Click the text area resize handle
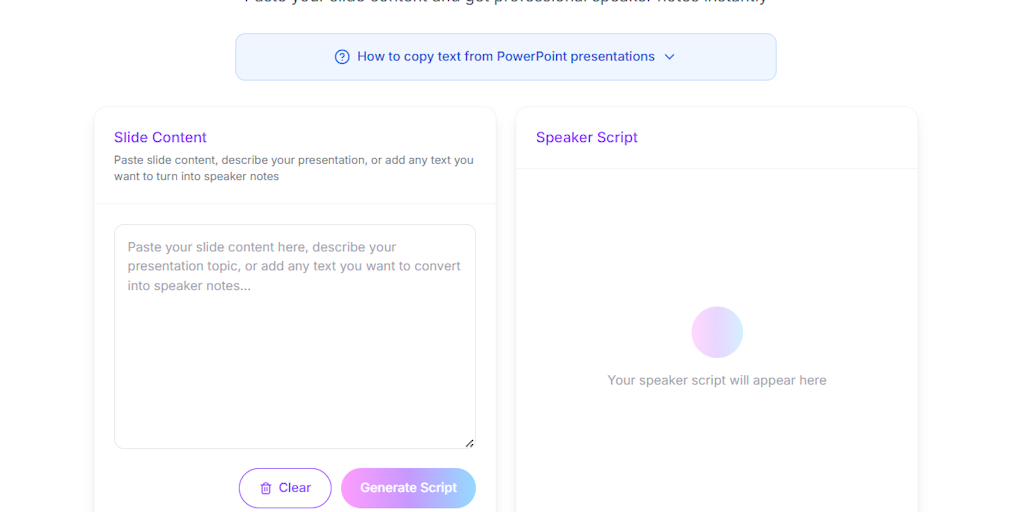1024x512 pixels. (x=469, y=442)
